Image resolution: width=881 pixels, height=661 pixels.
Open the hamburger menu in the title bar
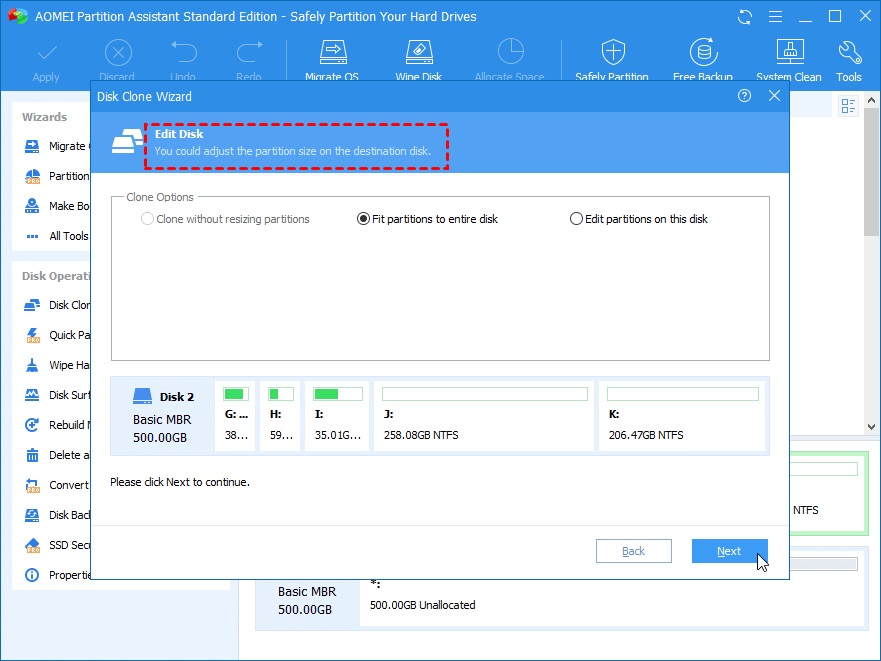point(775,17)
